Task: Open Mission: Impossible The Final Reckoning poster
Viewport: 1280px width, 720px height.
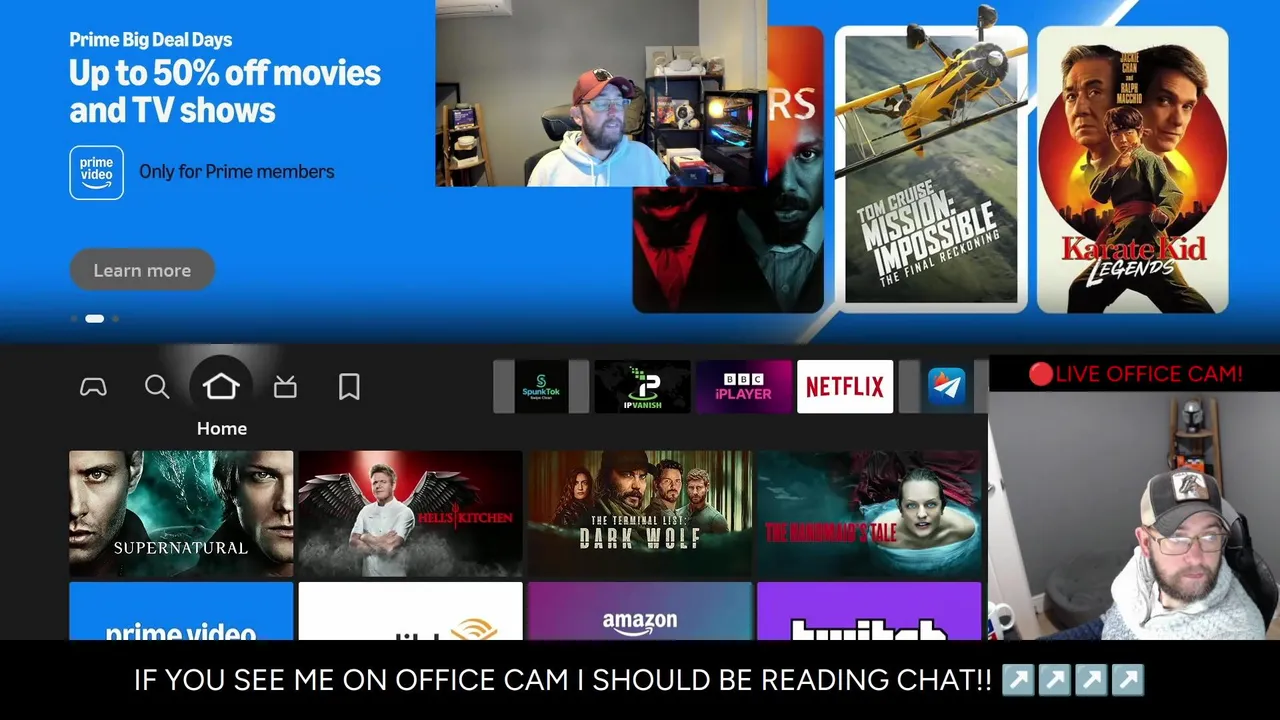Action: pyautogui.click(x=931, y=169)
